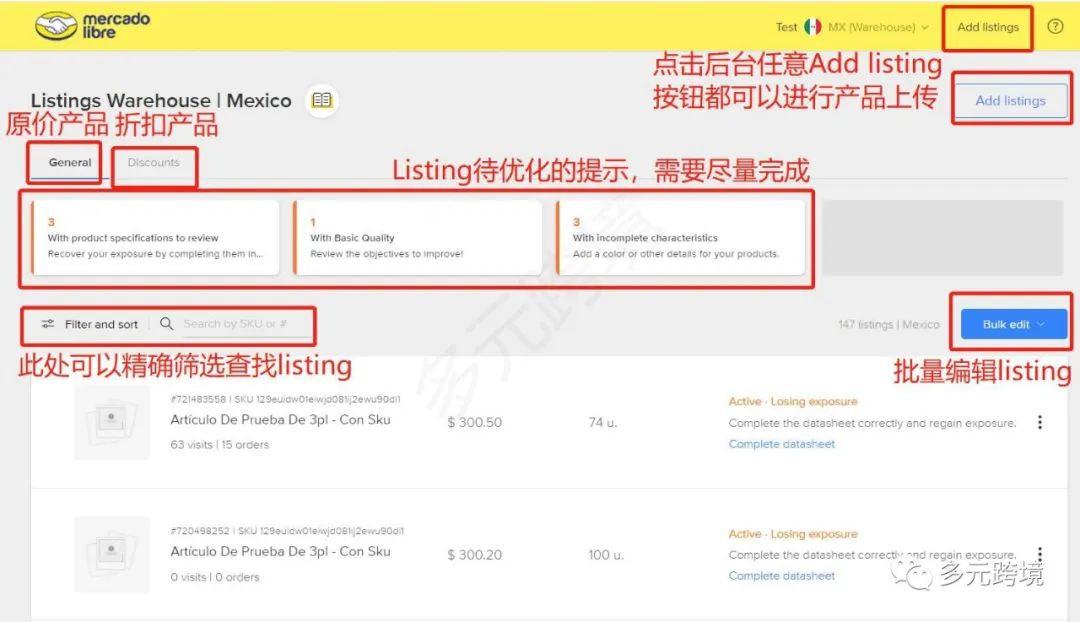This screenshot has height=622, width=1080.
Task: Open the three-dot menu on the second listing
Action: pos(1038,554)
